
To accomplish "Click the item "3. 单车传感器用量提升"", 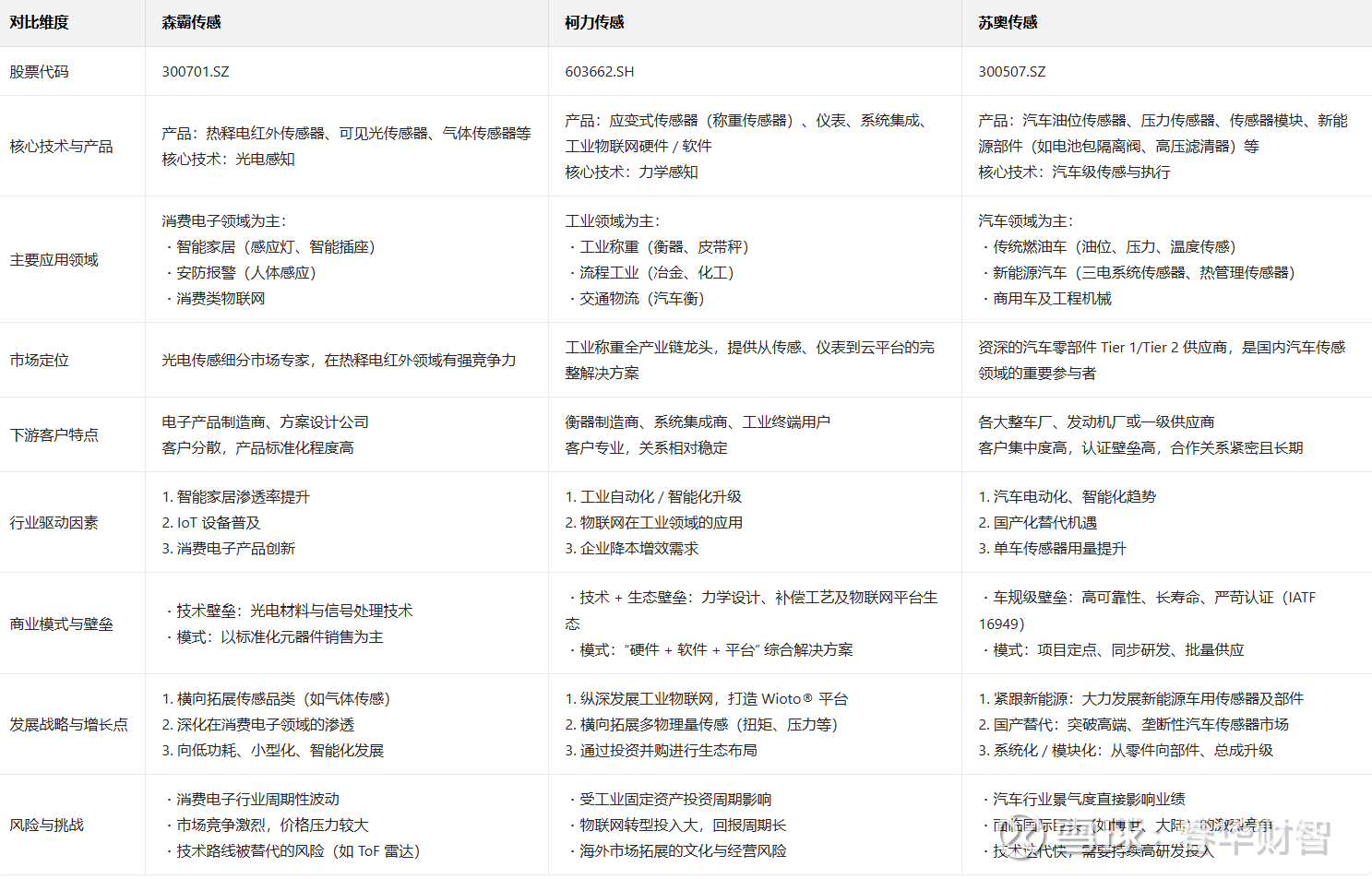I will point(1053,549).
